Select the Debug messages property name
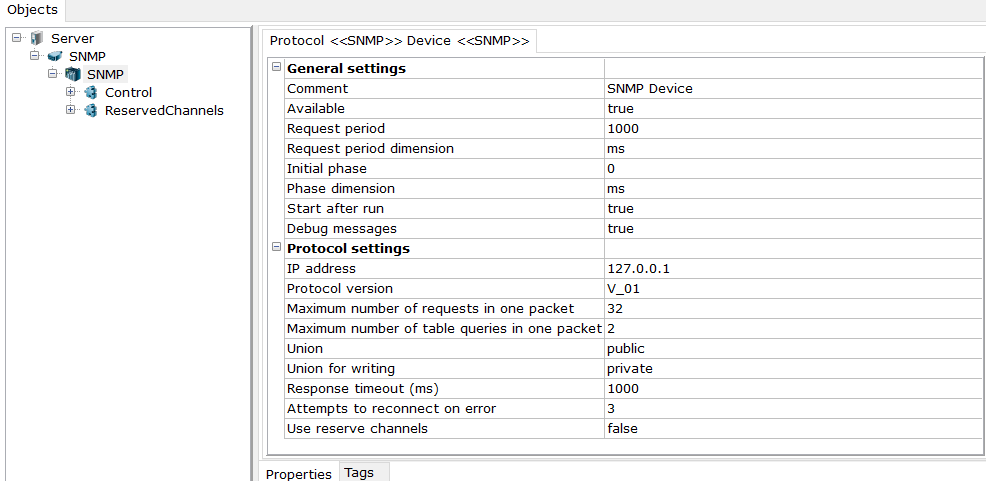986x481 pixels. click(342, 229)
